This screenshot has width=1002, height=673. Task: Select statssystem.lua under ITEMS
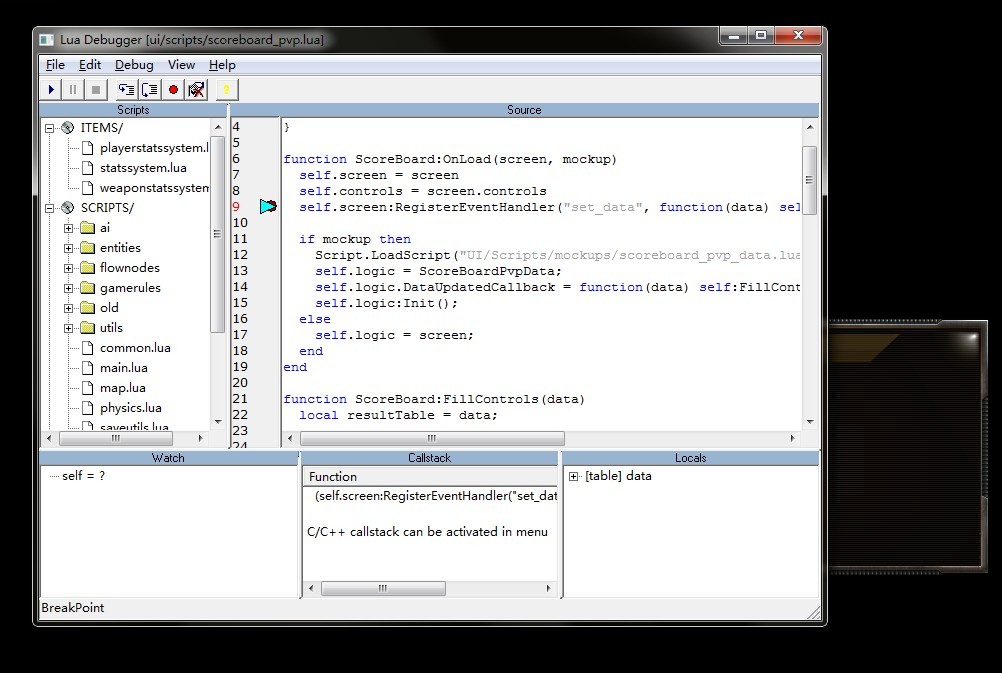coord(142,168)
